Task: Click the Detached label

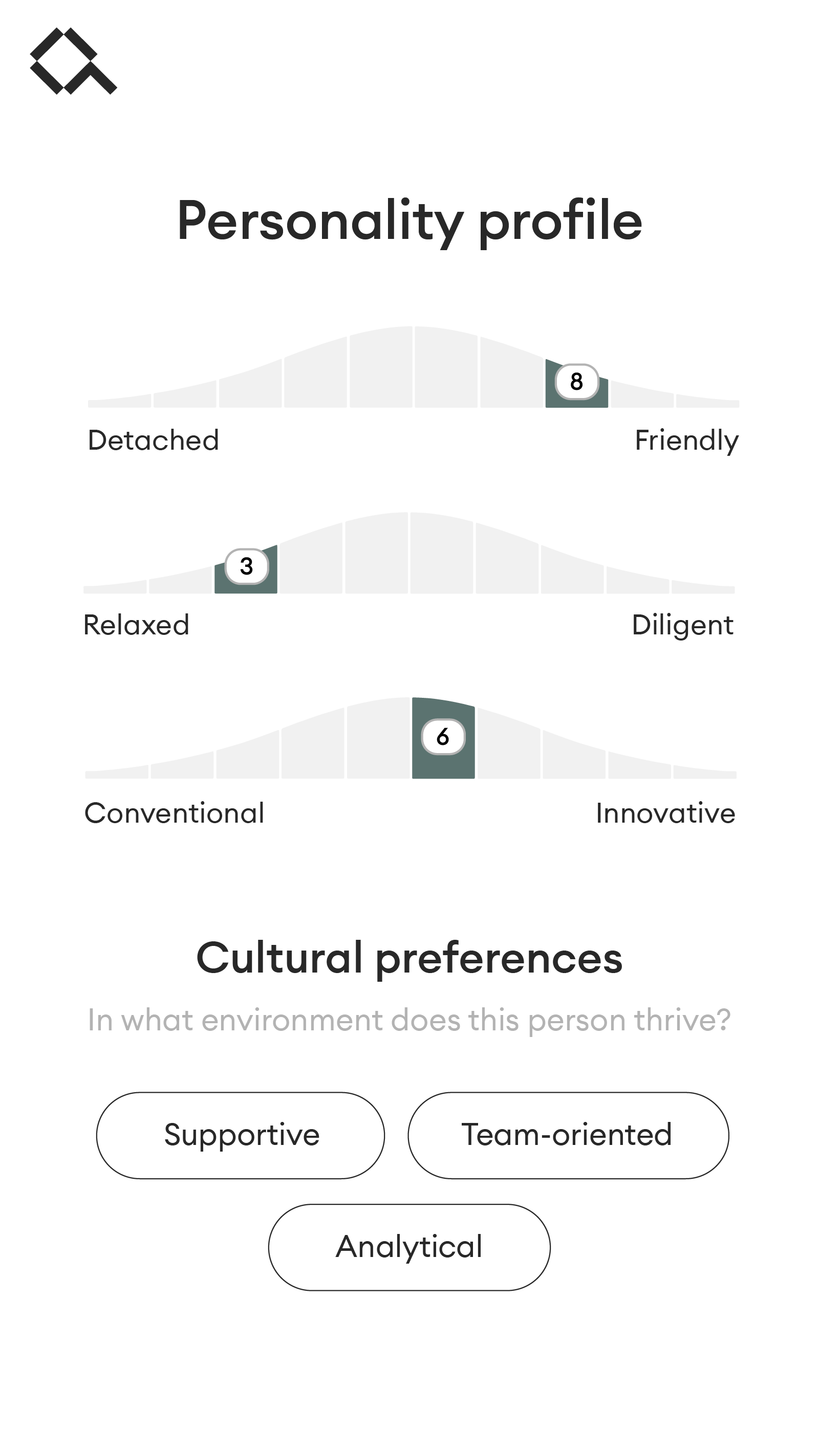Action: click(153, 440)
